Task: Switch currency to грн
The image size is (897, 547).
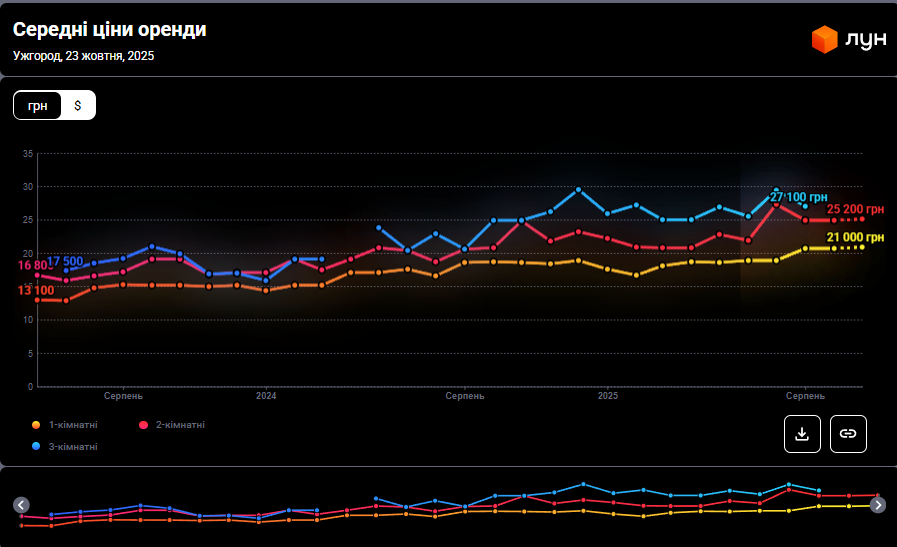Action: click(38, 105)
